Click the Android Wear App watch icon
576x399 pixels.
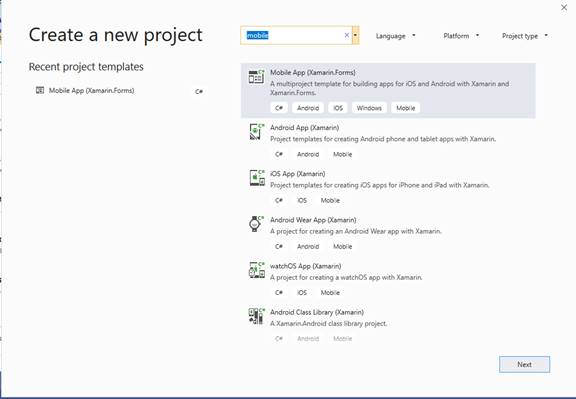pos(256,224)
